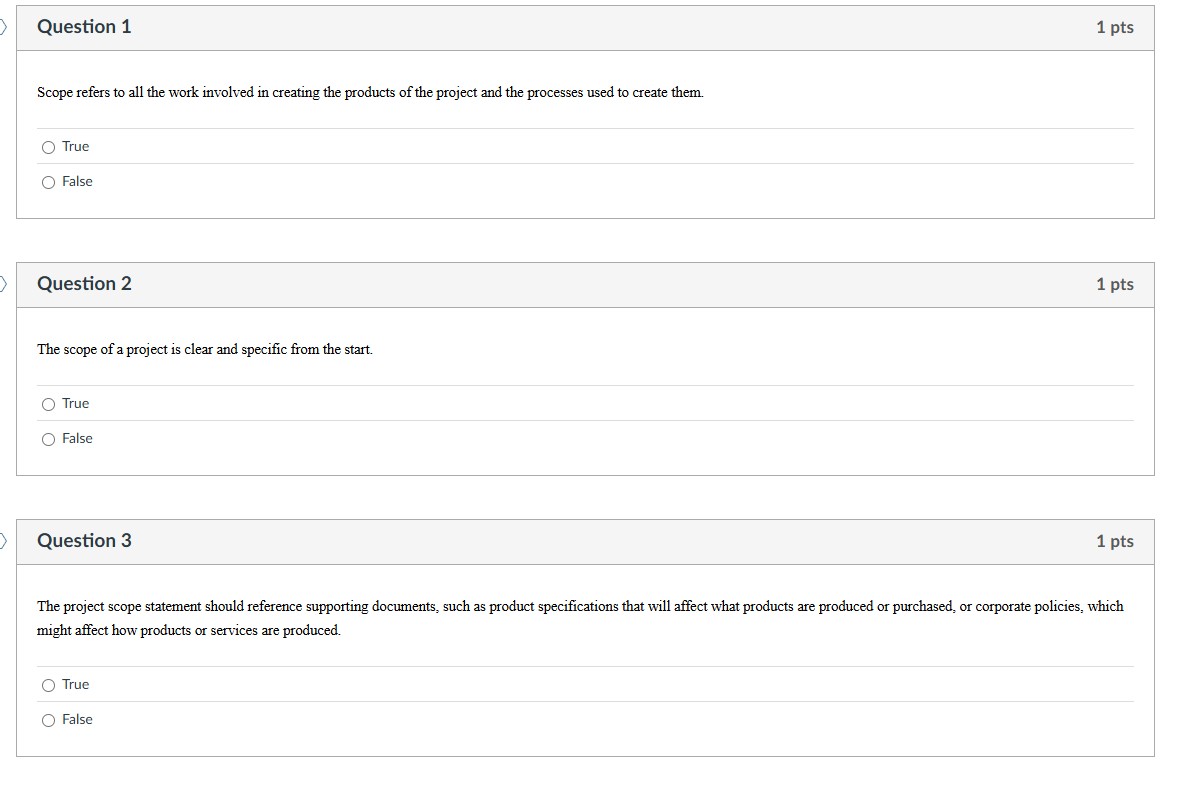The width and height of the screenshot is (1197, 786).
Task: Flag Question 2 for later review
Action: point(3,284)
